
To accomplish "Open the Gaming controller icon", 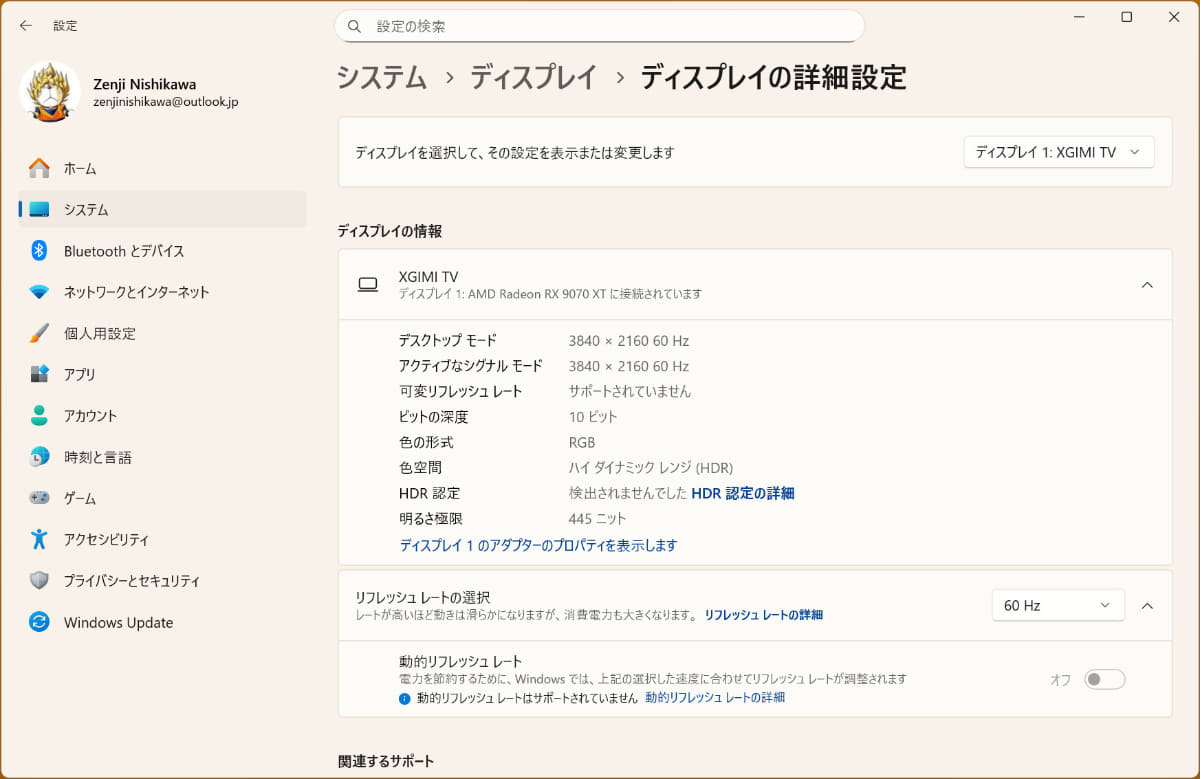I will point(39,498).
